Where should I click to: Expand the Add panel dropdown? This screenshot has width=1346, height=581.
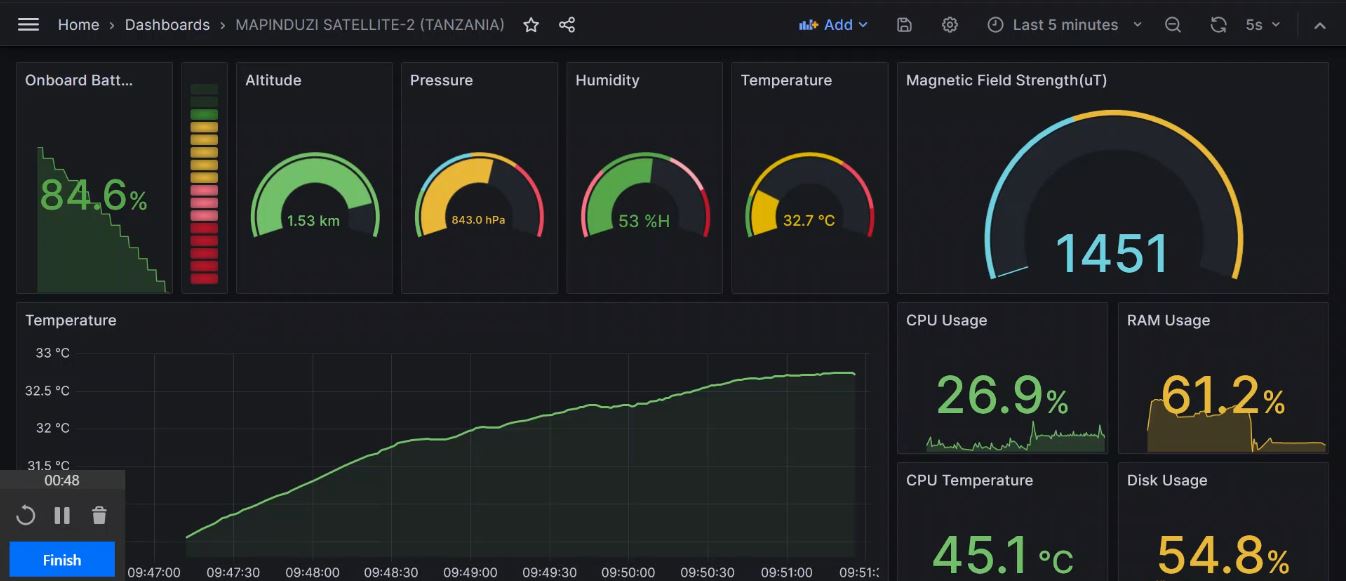(x=833, y=25)
